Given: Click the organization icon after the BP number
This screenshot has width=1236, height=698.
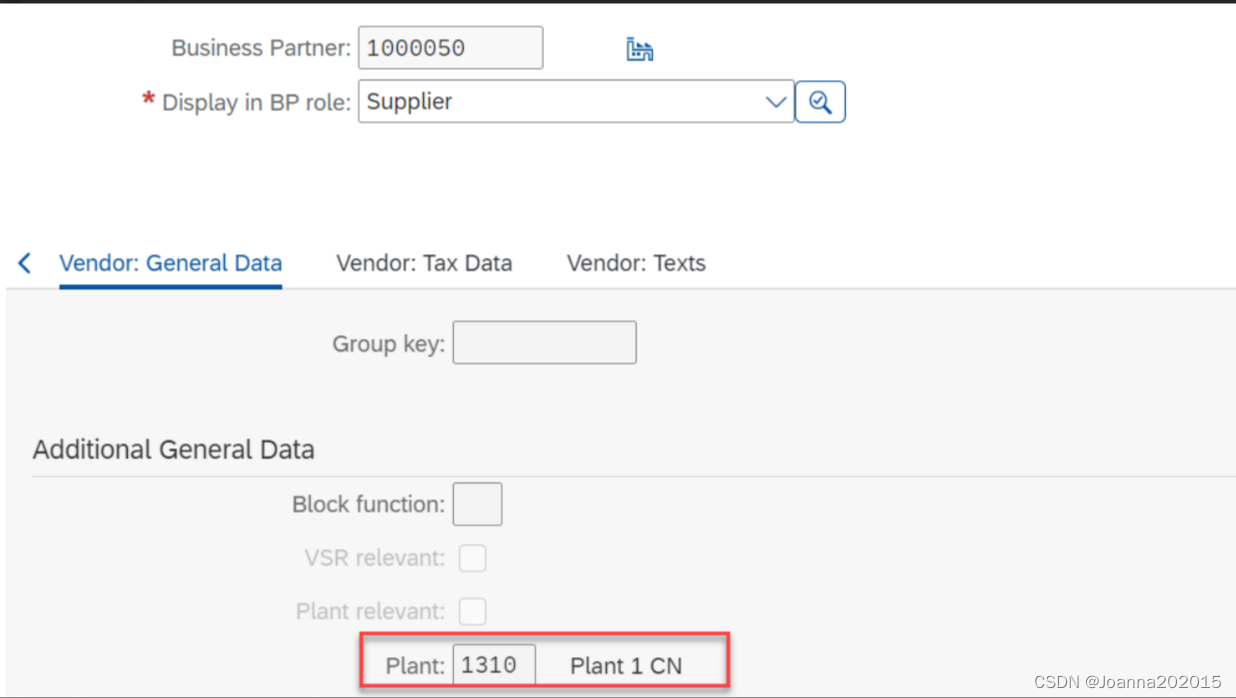Looking at the screenshot, I should click(639, 47).
